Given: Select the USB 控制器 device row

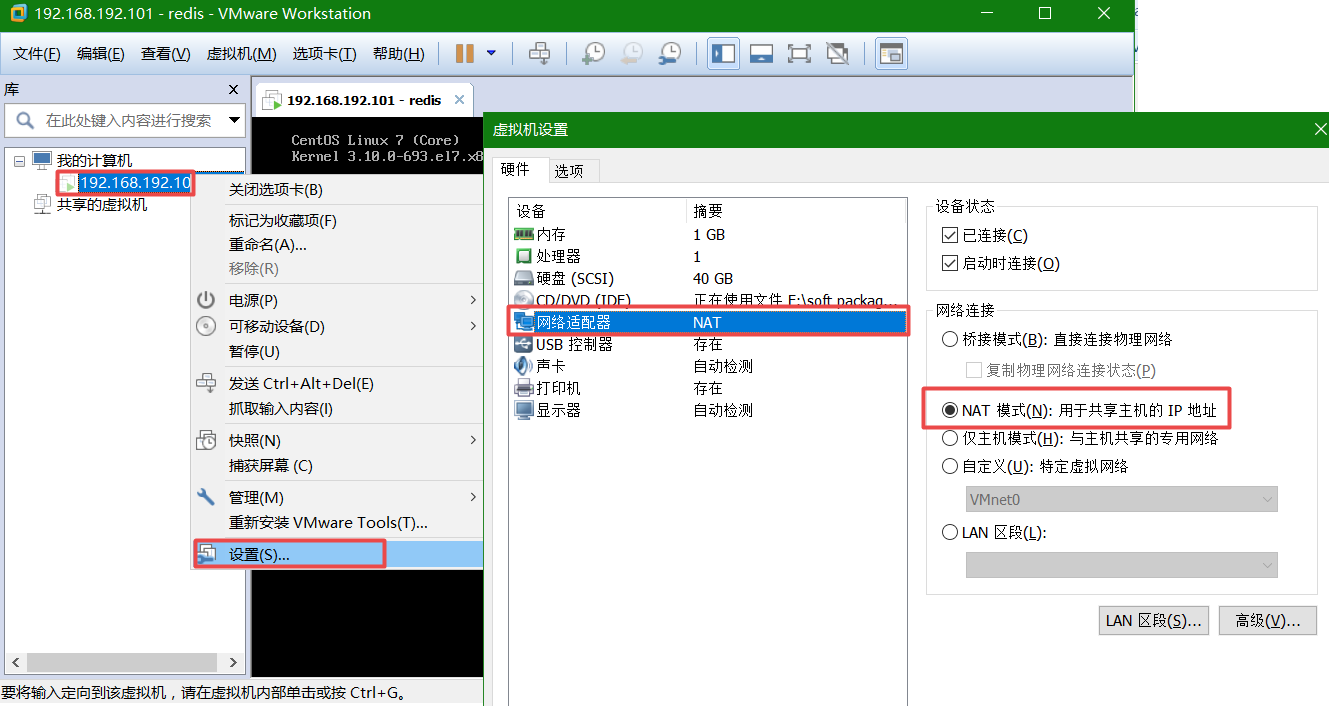Looking at the screenshot, I should tap(708, 344).
